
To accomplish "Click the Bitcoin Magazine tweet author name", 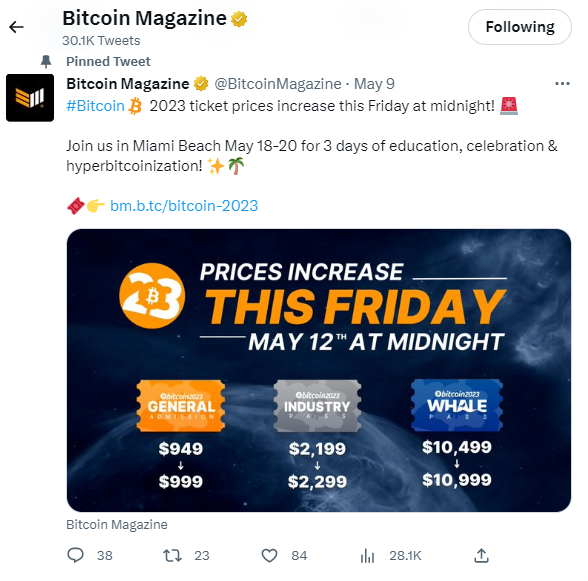I will pyautogui.click(x=128, y=84).
